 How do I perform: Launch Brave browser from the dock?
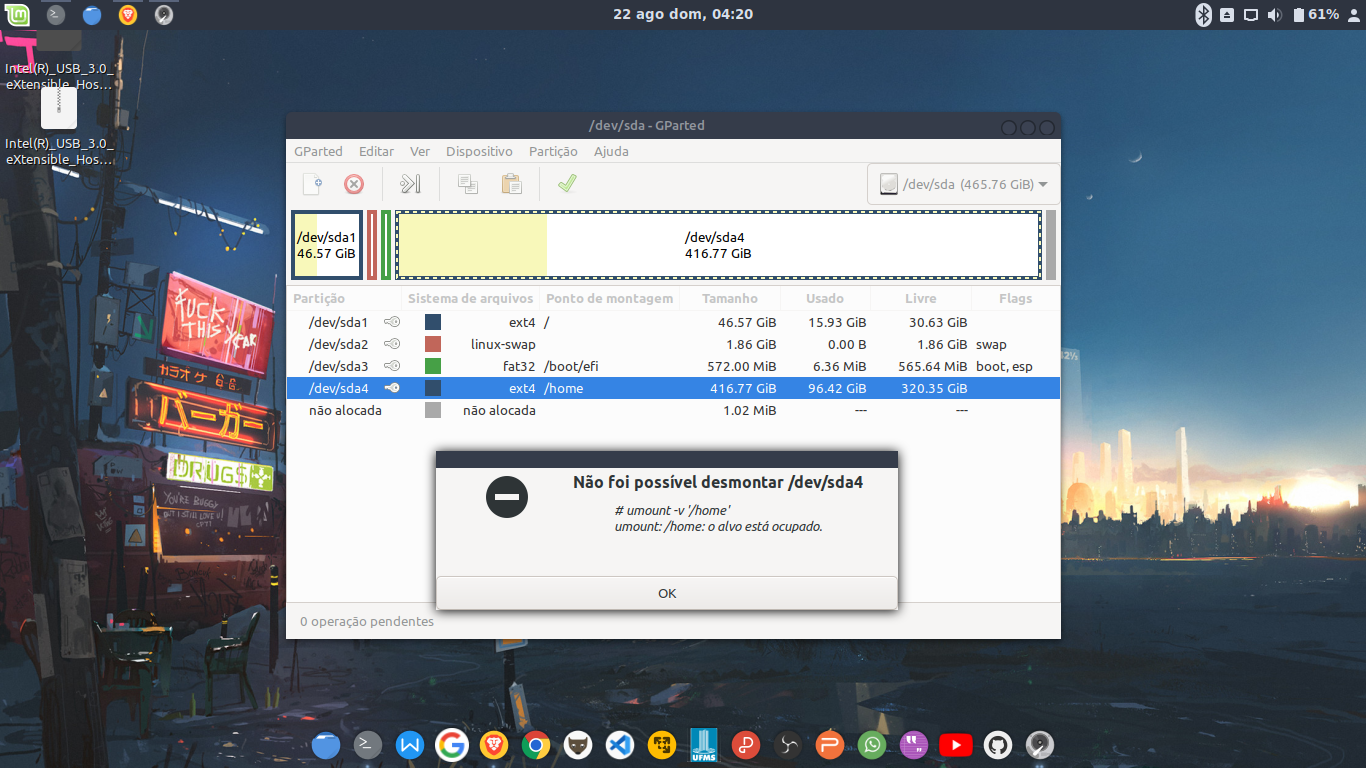(x=494, y=745)
